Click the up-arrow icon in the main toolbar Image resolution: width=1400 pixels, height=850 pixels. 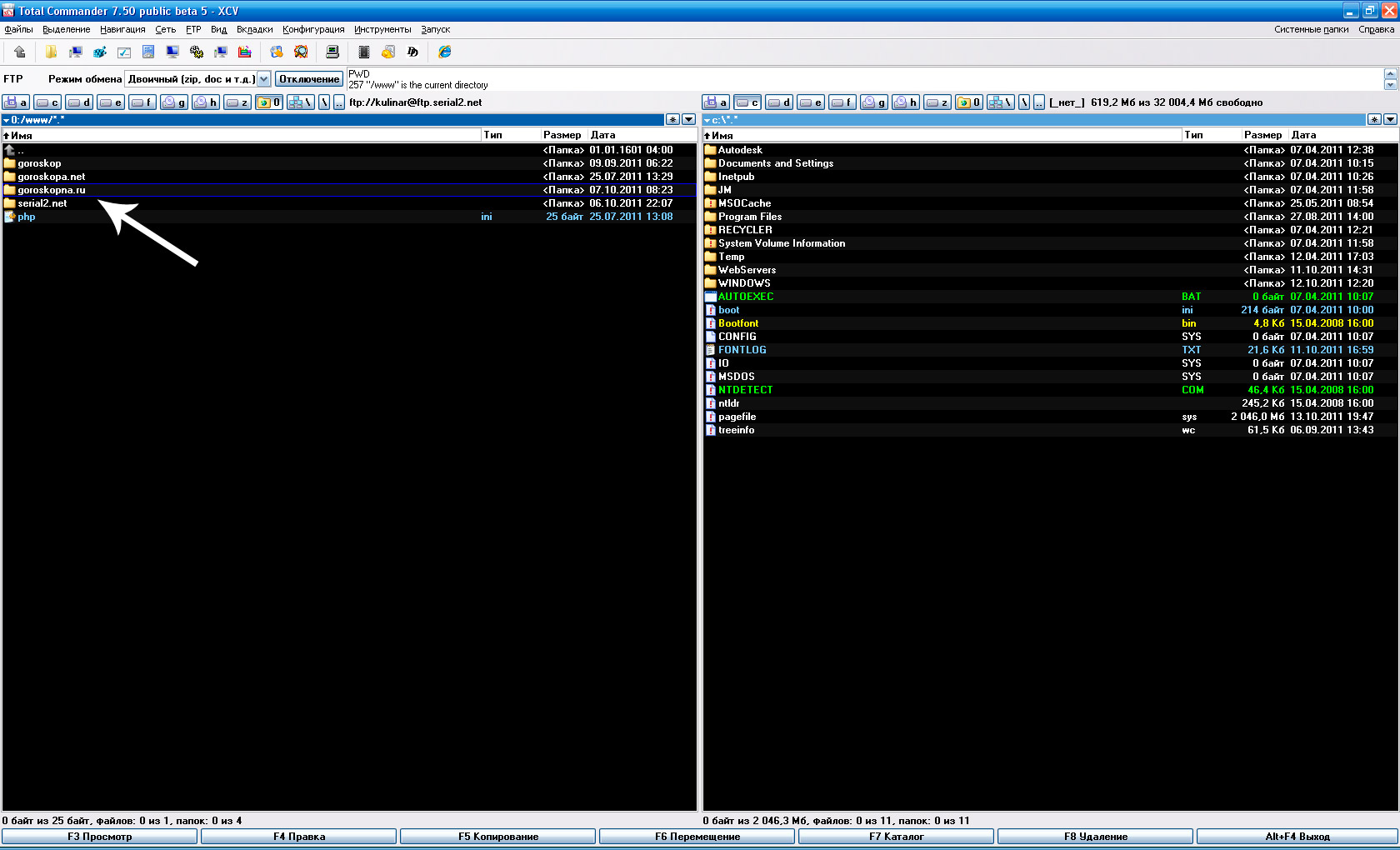(x=20, y=52)
